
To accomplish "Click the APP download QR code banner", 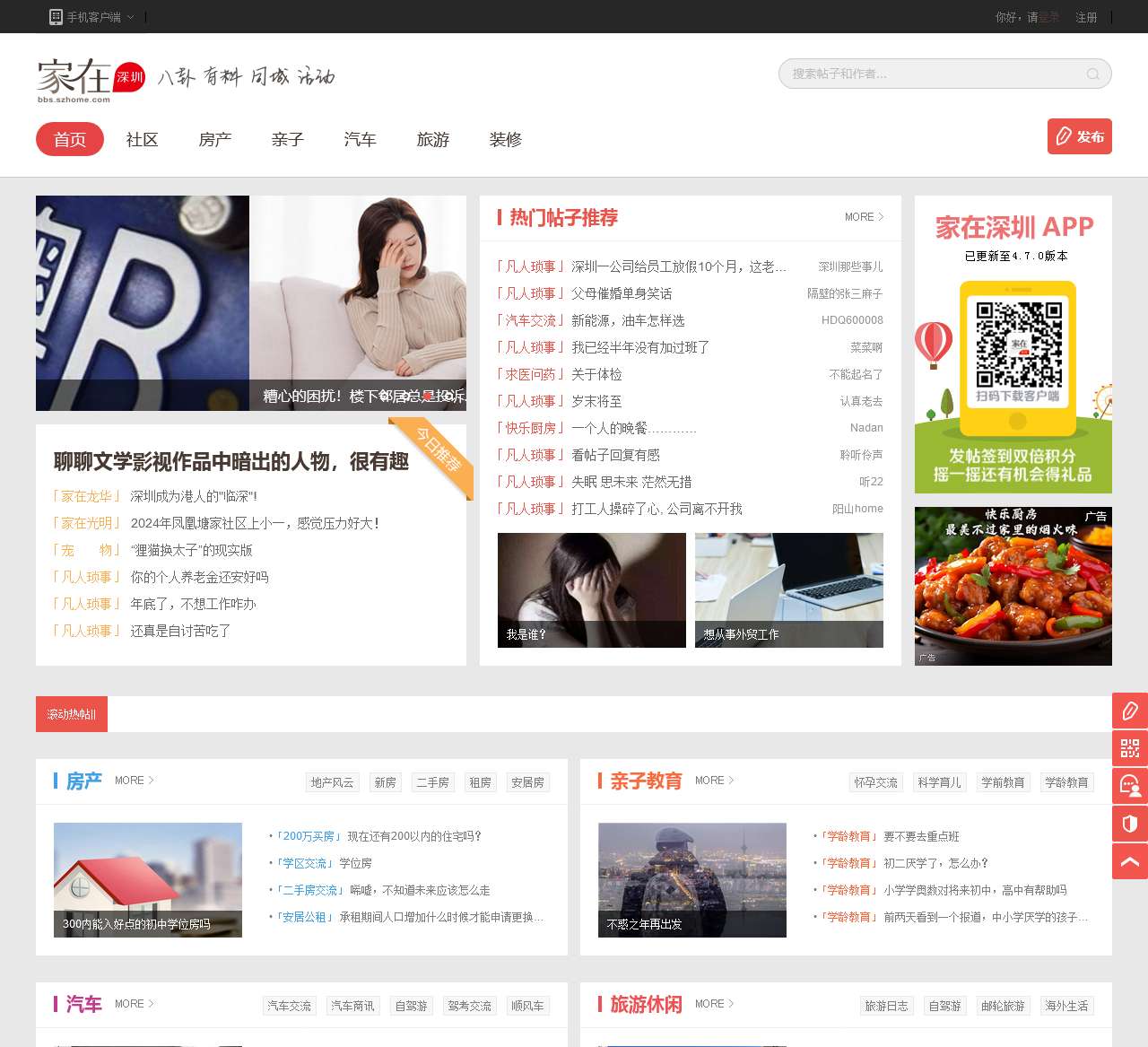I will (x=1013, y=345).
